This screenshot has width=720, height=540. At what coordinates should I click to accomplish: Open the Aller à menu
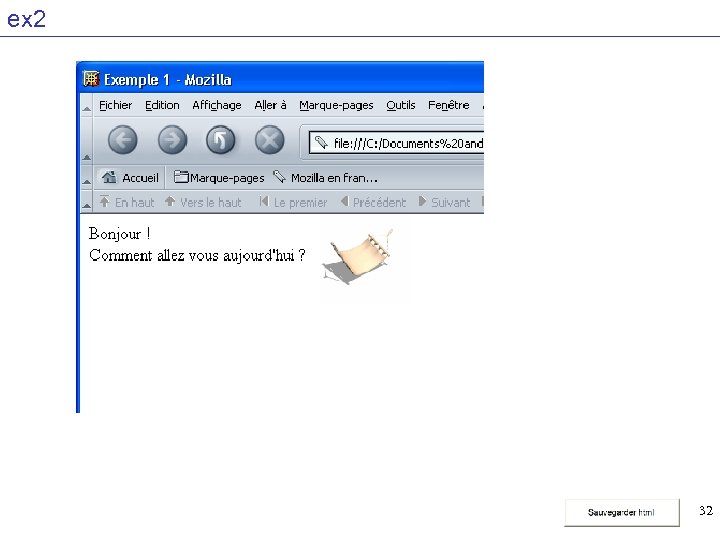coord(270,105)
